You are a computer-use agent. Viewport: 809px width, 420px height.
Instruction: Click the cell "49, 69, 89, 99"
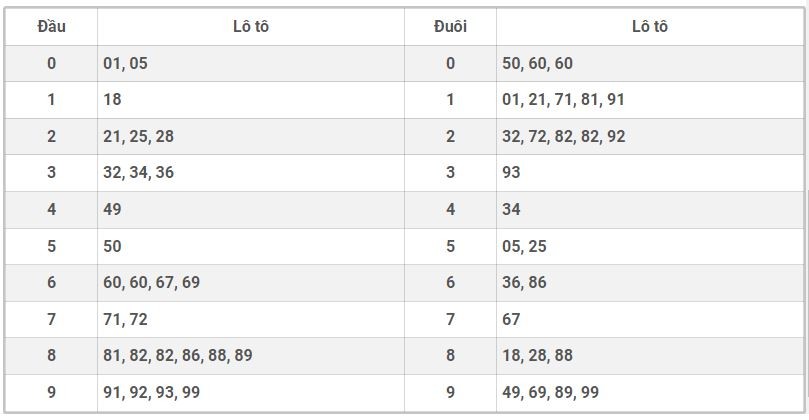[x=550, y=392]
